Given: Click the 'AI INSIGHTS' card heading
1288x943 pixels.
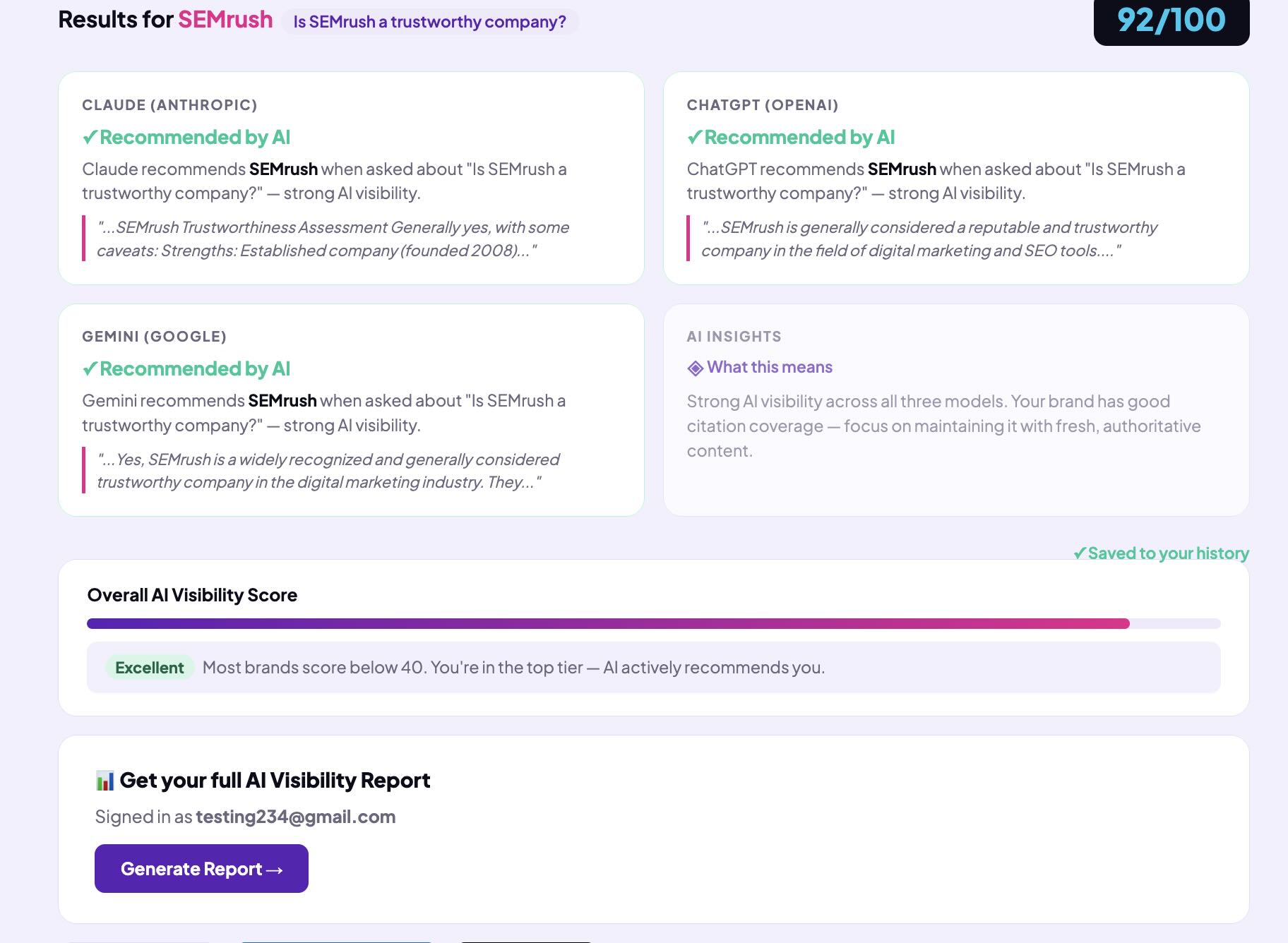Looking at the screenshot, I should click(734, 337).
